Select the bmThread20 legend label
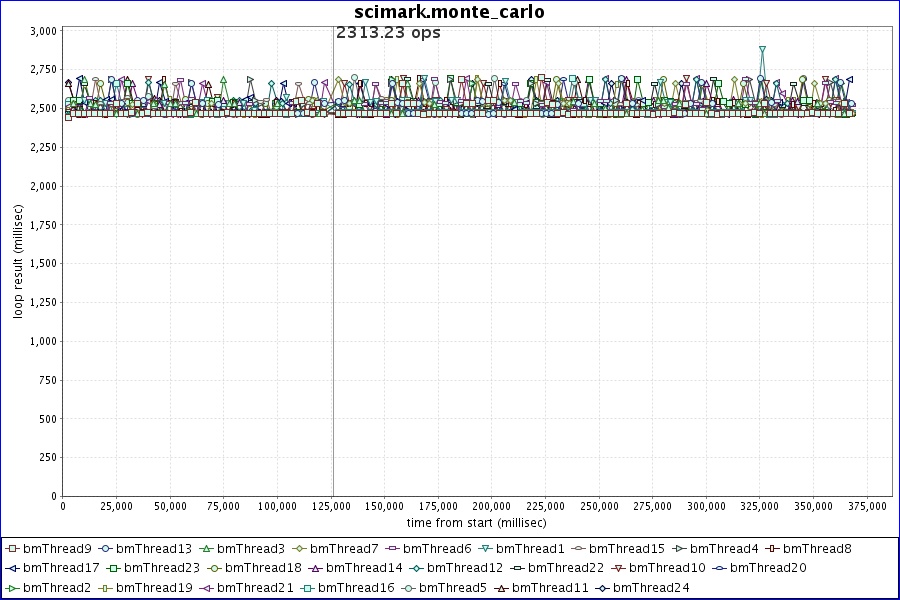The height and width of the screenshot is (600, 900). pos(768,568)
